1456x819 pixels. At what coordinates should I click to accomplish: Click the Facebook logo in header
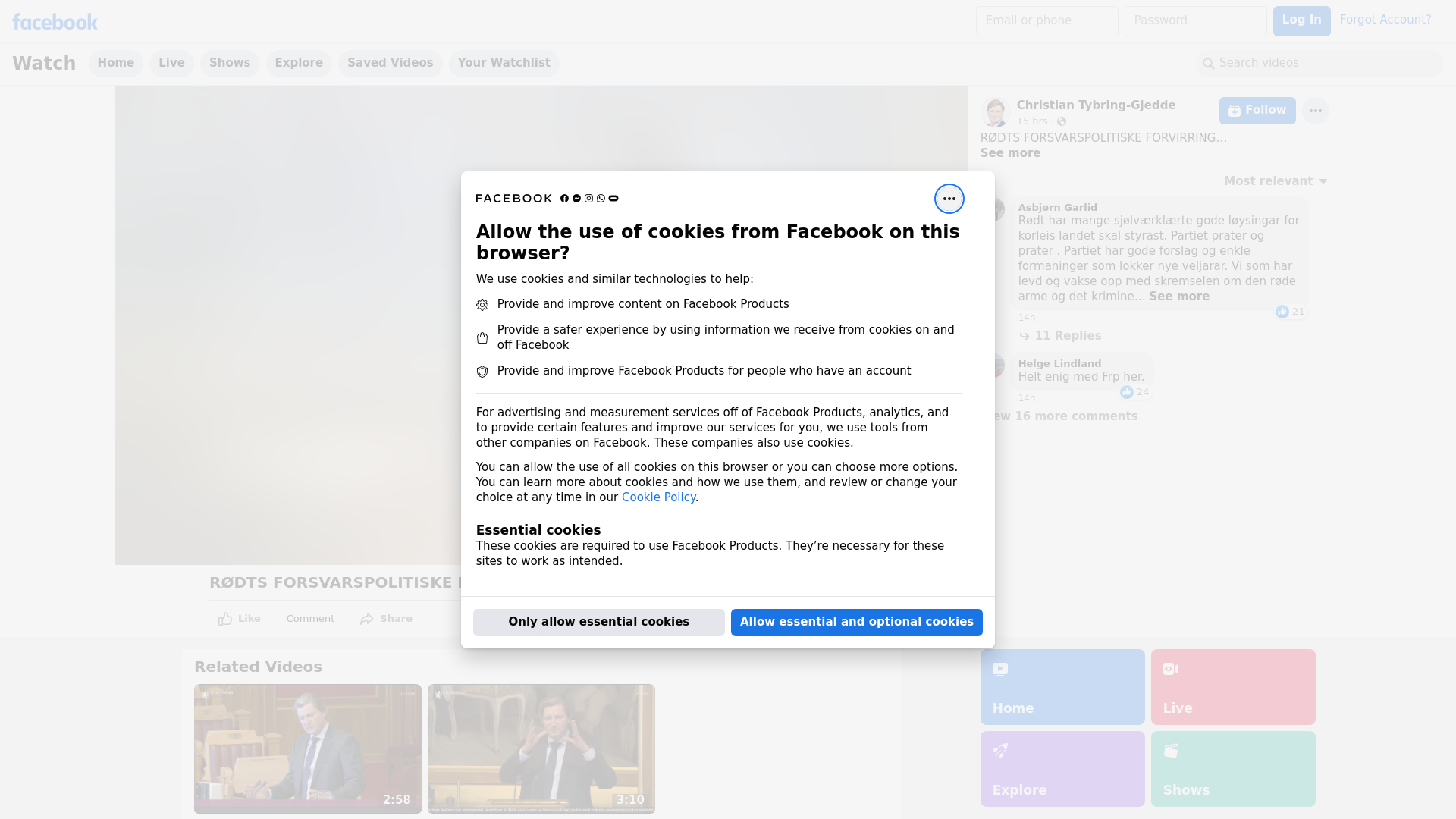pos(55,21)
